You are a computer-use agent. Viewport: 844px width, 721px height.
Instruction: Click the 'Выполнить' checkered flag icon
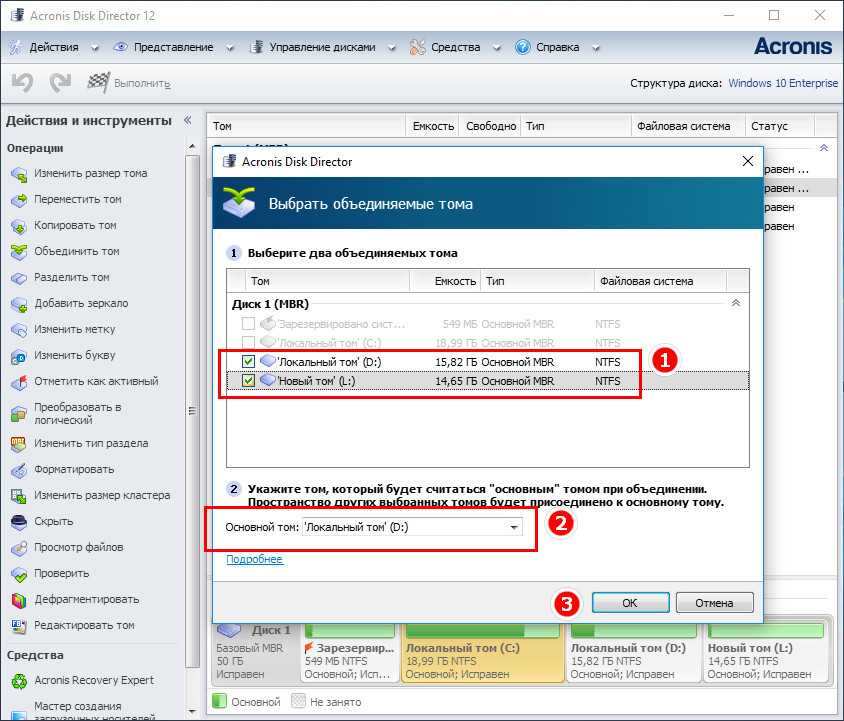tap(98, 82)
